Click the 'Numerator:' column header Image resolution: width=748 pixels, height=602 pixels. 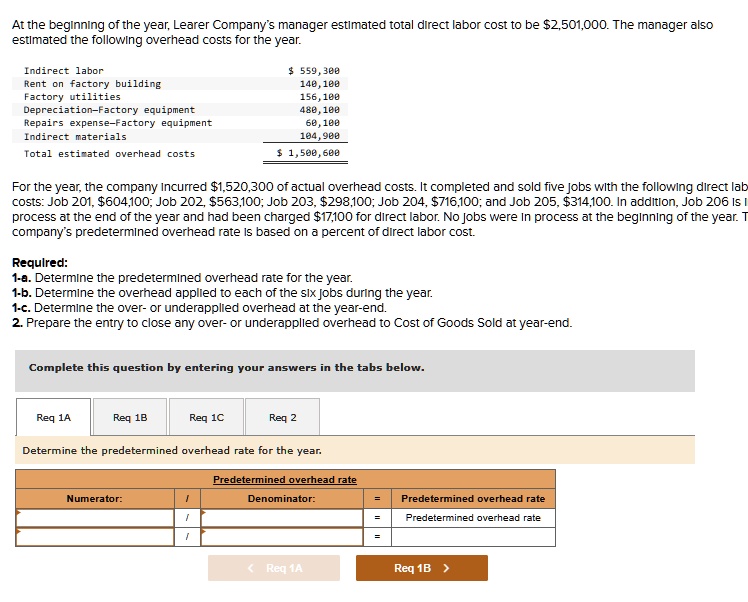coord(94,498)
